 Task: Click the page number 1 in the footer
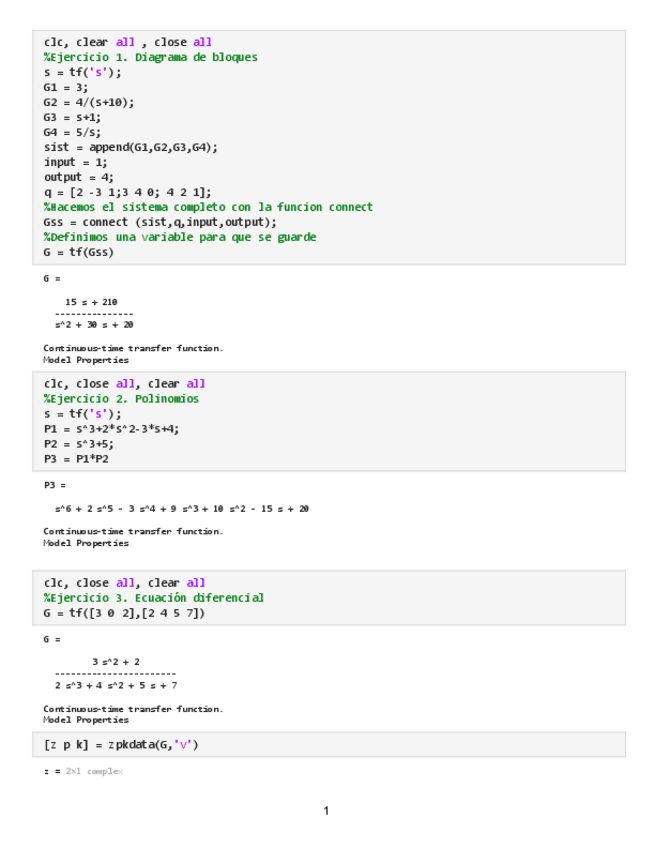click(x=326, y=811)
